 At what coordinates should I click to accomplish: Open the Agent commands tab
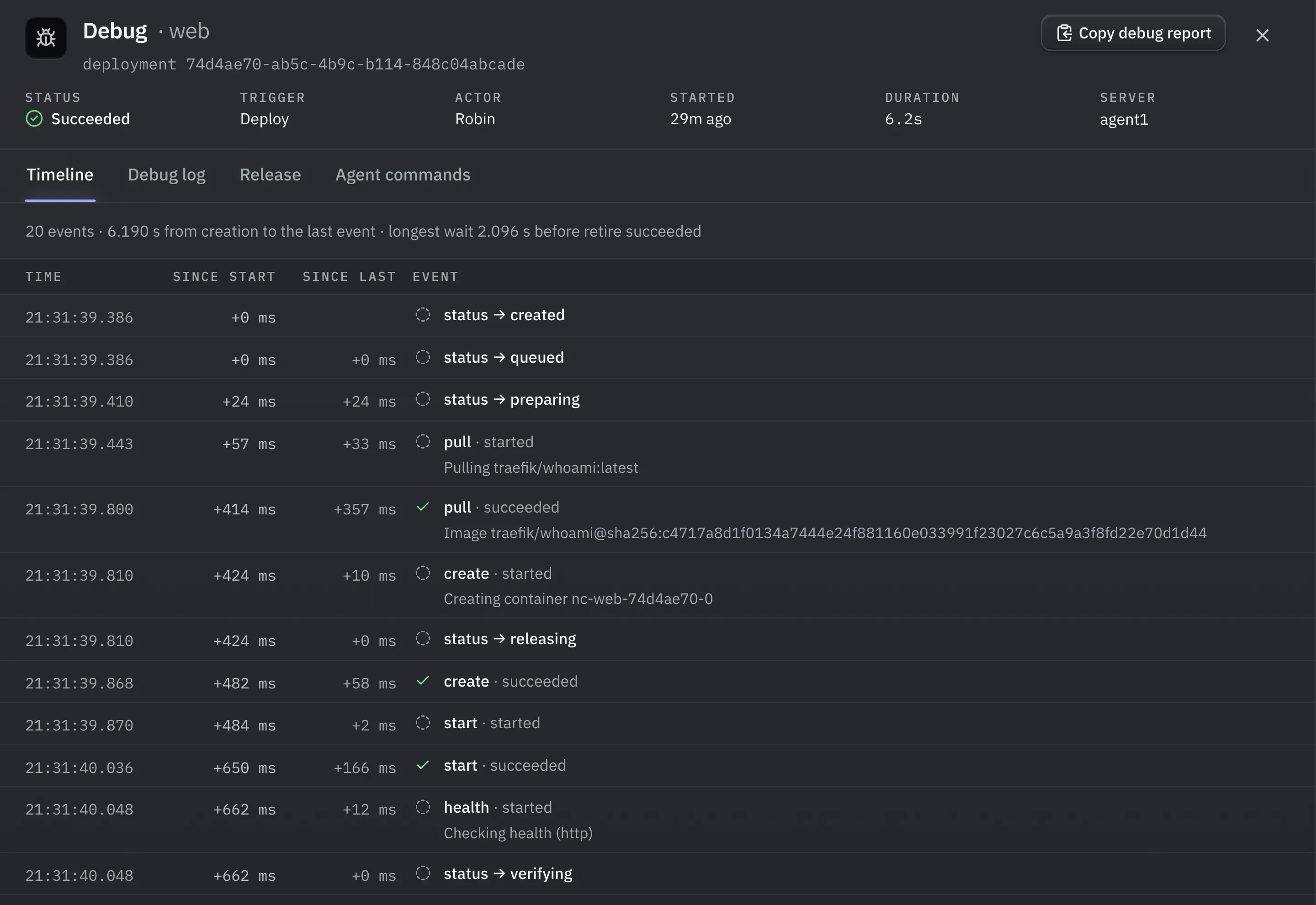(403, 175)
